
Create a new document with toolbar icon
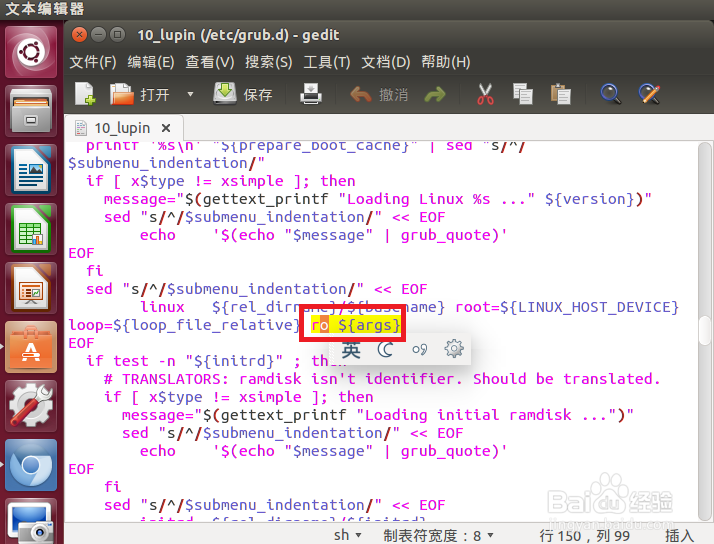(x=85, y=94)
